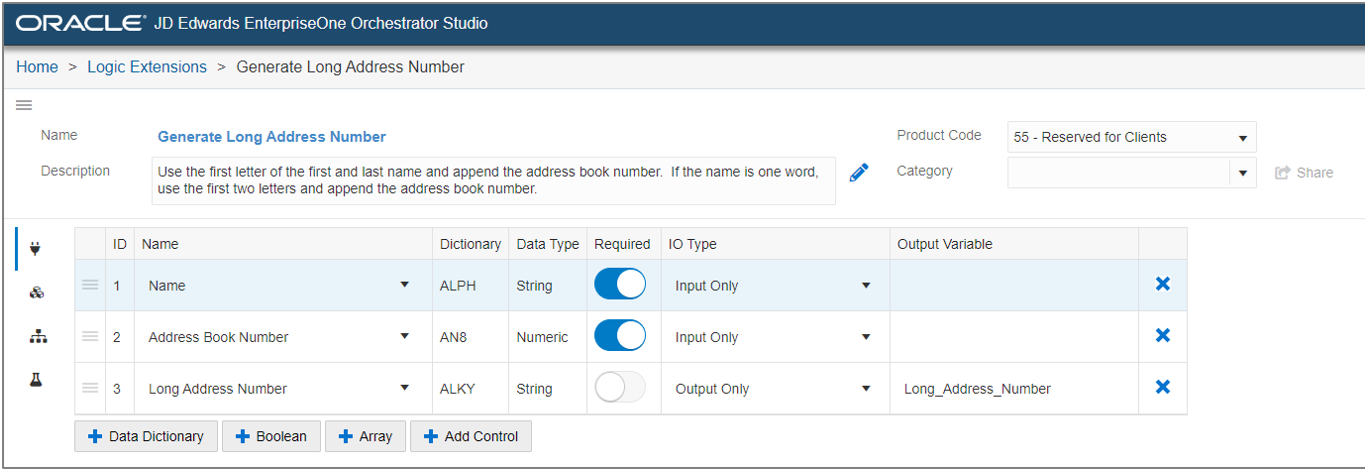Screen dimensions: 1365x472
Task: Click the Description text field
Action: click(x=494, y=180)
